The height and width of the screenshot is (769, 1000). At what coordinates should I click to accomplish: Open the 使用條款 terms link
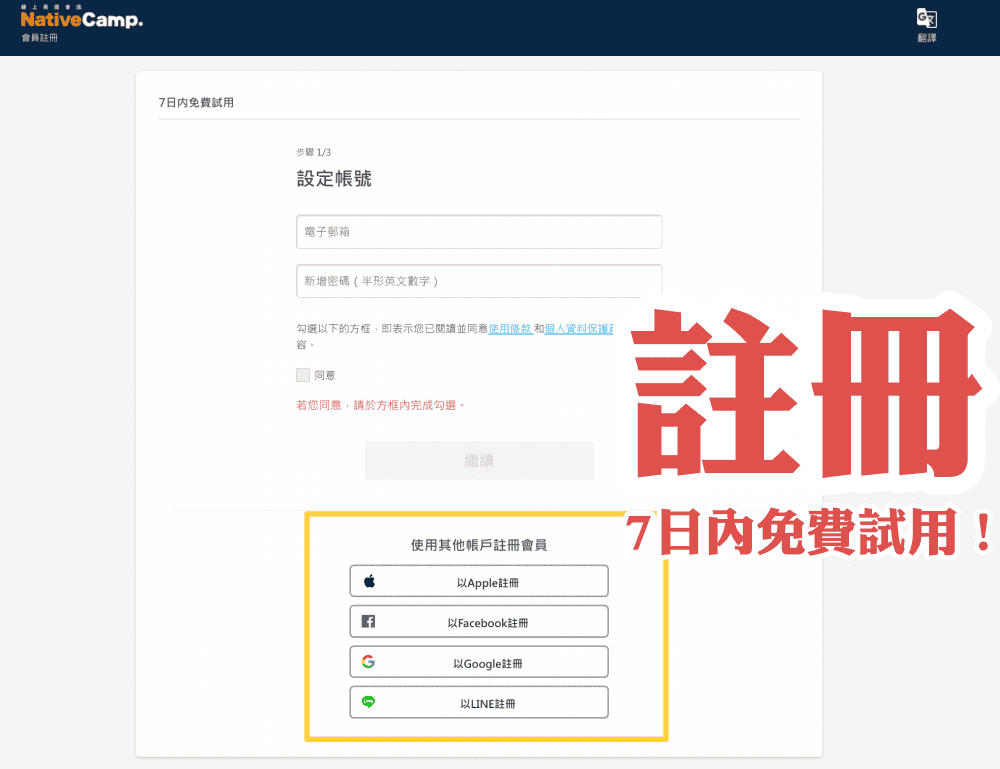[510, 328]
